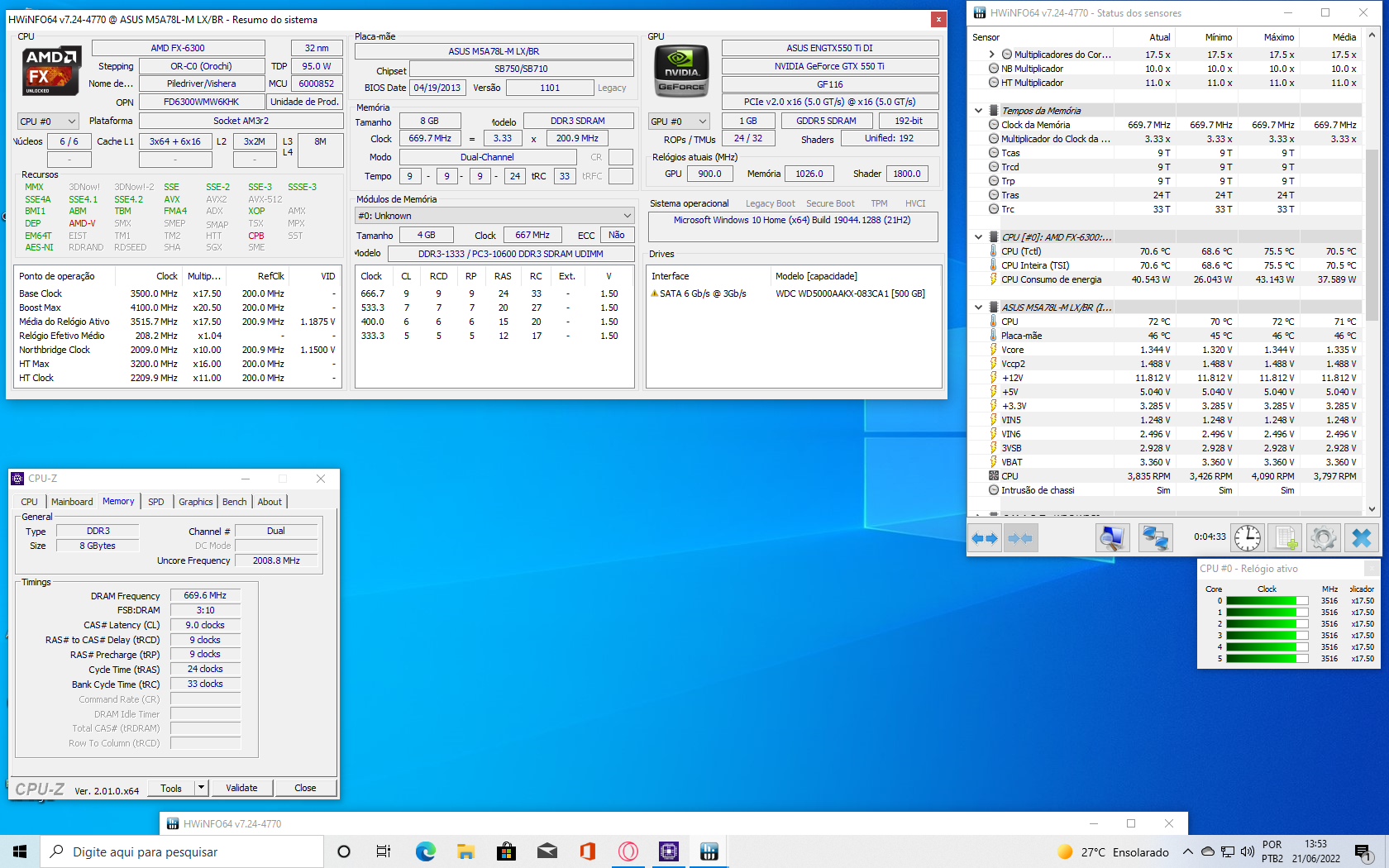Screen dimensions: 1389x868
Task: Click the taskbar search box
Action: coord(182,851)
